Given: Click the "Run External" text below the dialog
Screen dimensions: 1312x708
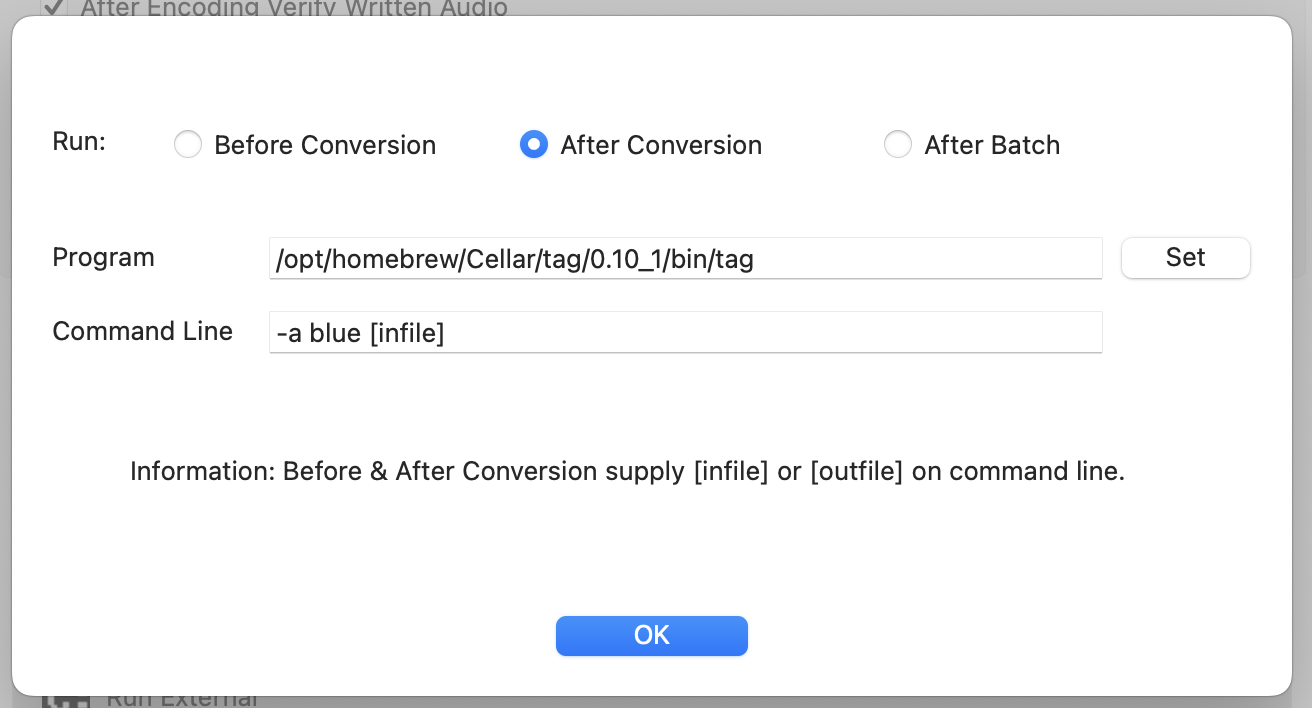Looking at the screenshot, I should [182, 700].
